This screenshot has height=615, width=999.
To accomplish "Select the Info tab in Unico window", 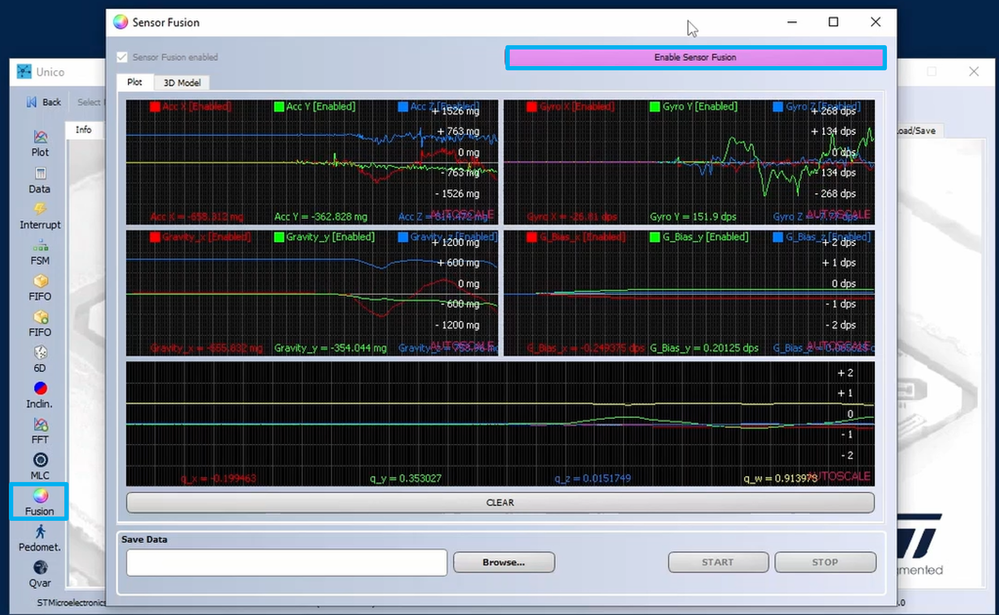I will [x=83, y=129].
